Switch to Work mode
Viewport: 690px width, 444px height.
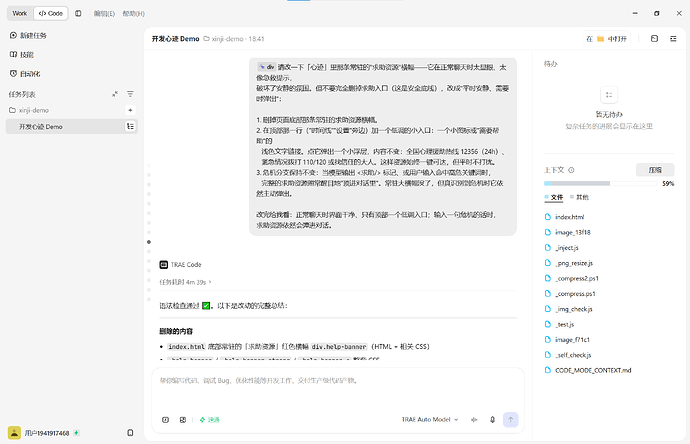(20, 13)
